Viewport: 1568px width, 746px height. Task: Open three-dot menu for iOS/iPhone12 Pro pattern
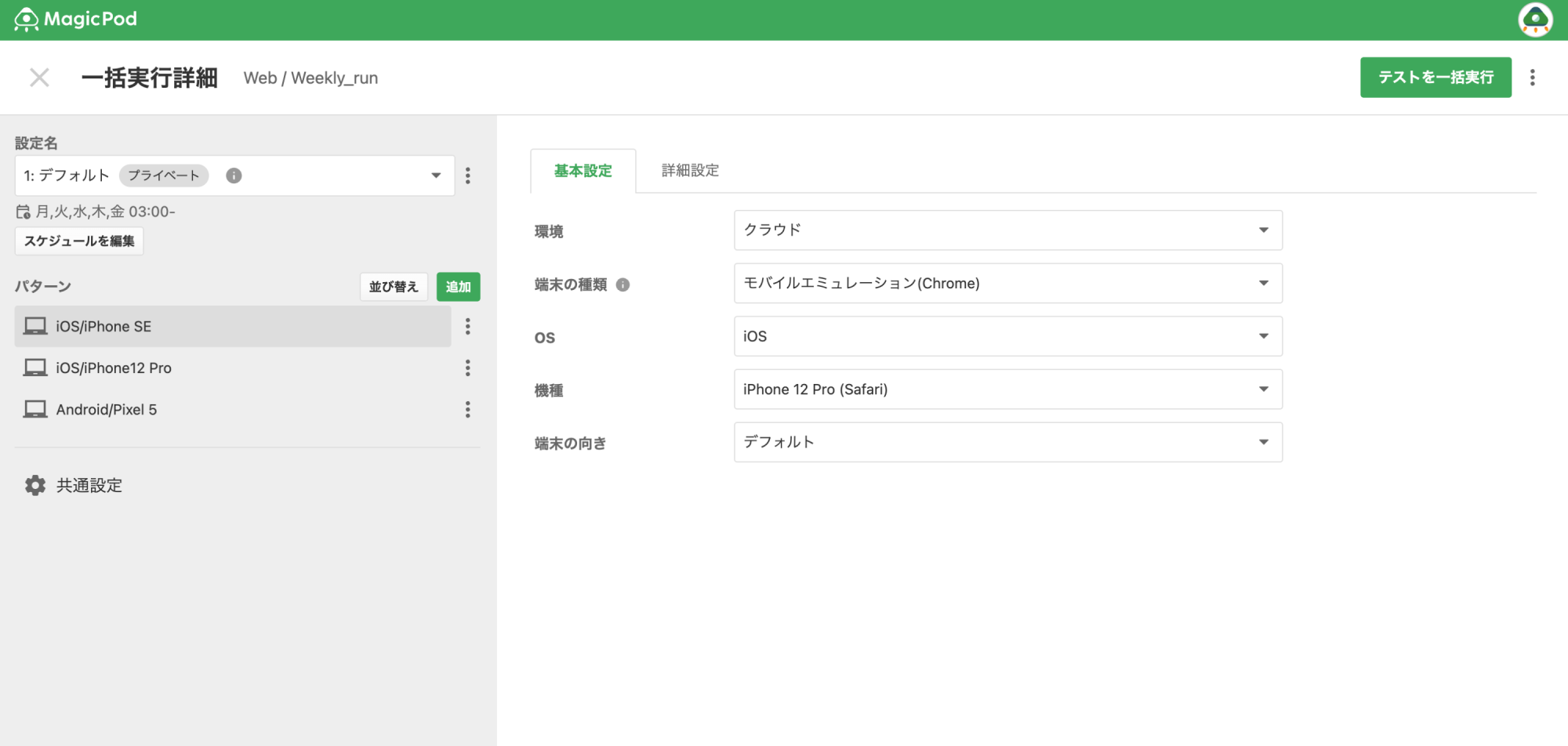click(468, 368)
